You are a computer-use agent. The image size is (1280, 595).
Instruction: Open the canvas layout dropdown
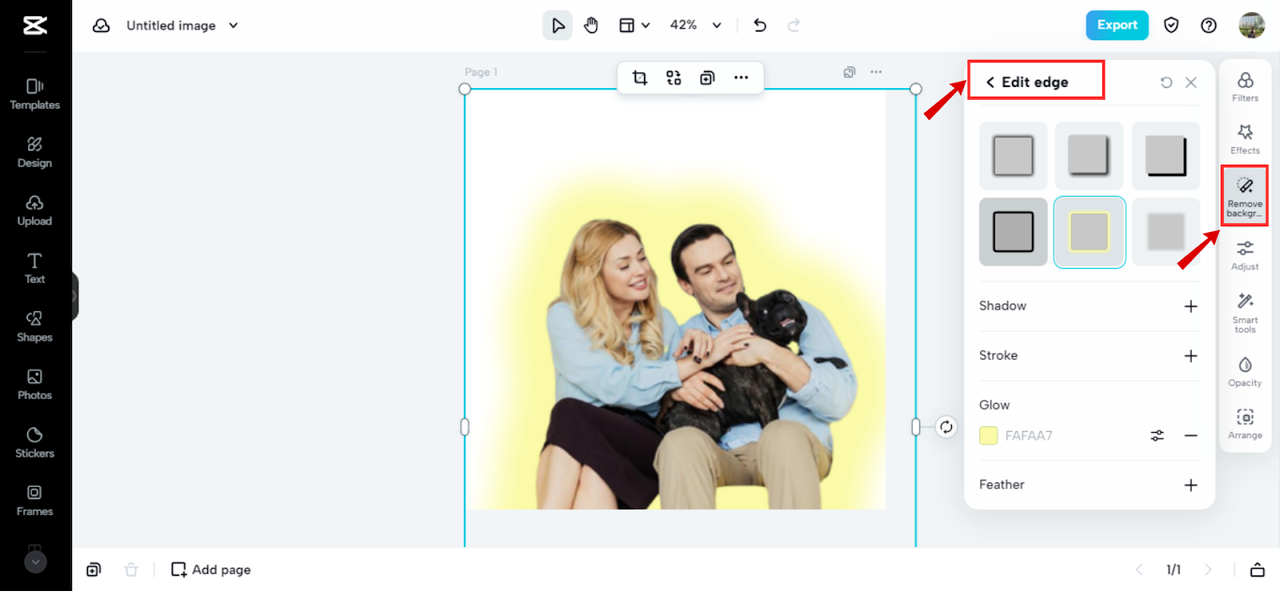(634, 25)
